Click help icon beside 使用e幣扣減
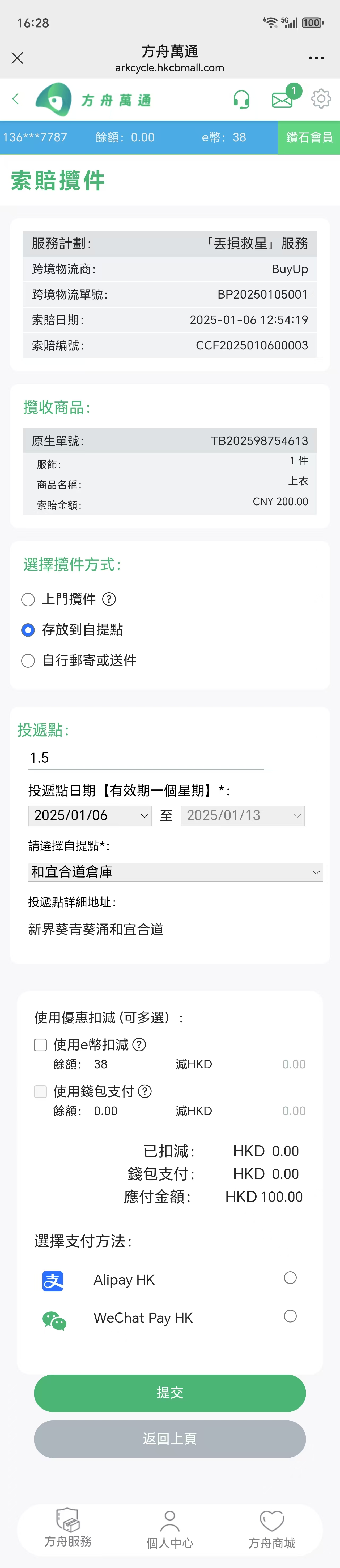Screen dimensions: 340x1568 [139, 1044]
